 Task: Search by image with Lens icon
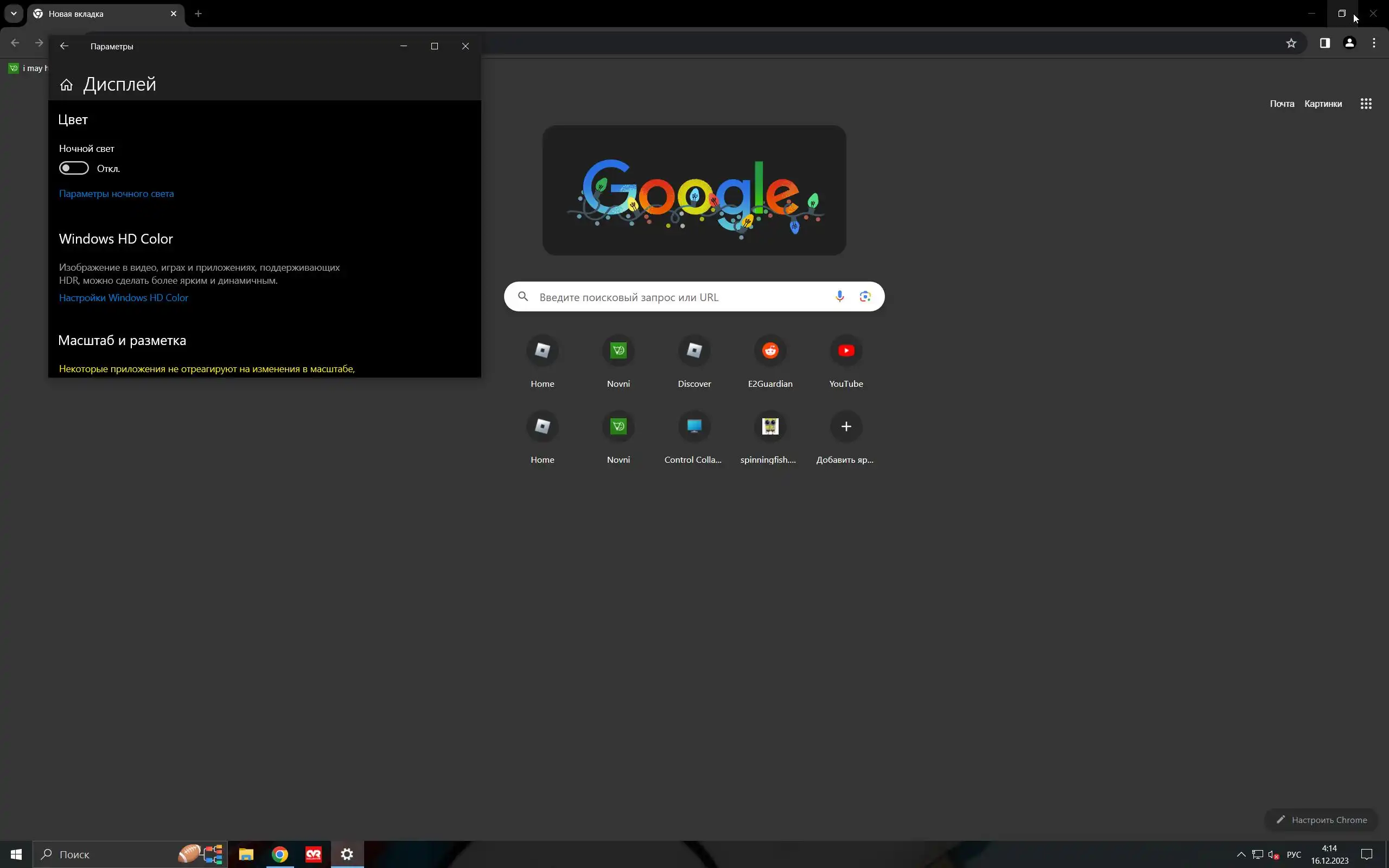[x=865, y=297]
